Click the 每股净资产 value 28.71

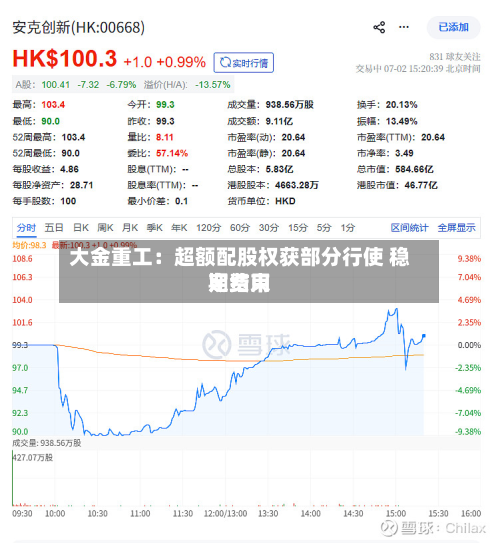82,185
